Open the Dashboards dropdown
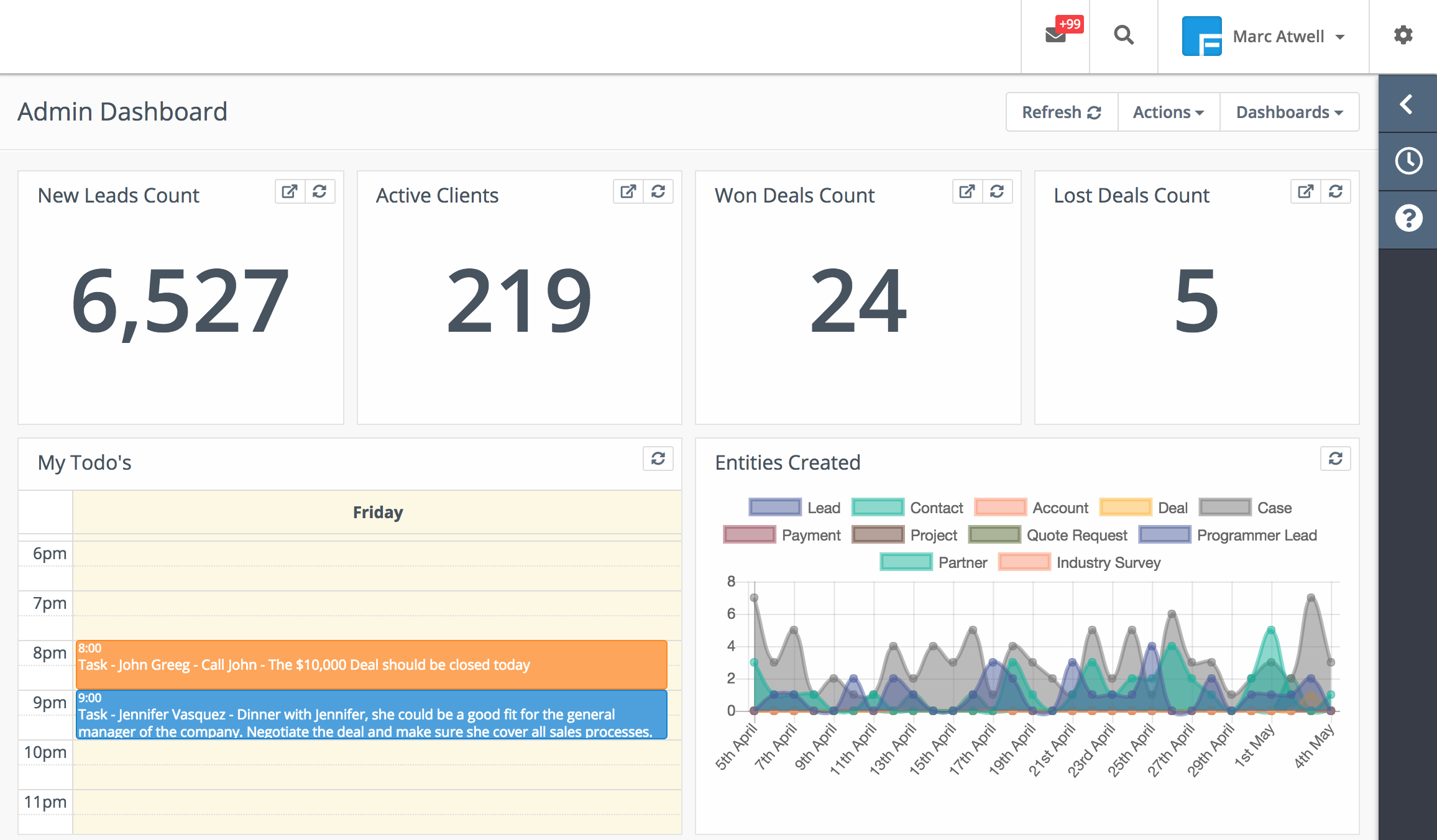The width and height of the screenshot is (1437, 840). tap(1289, 112)
